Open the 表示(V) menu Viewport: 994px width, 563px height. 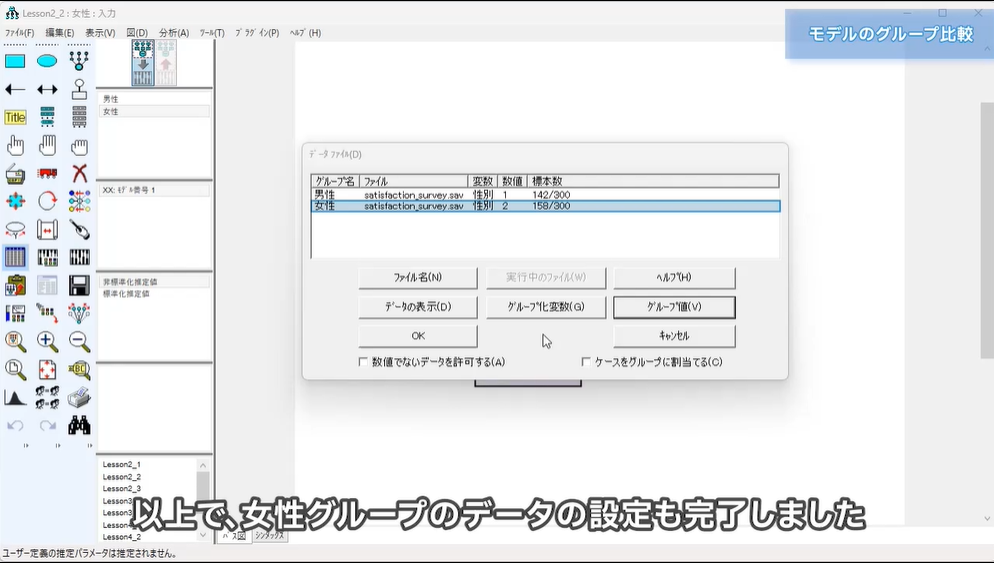click(100, 33)
